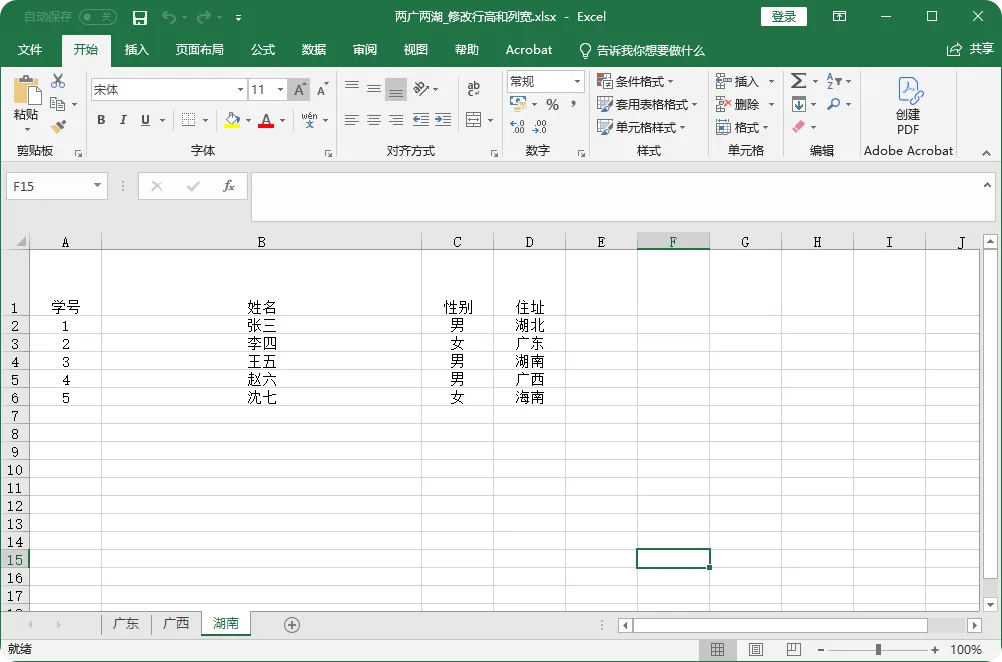Click the zoom slider handle
This screenshot has width=1002, height=662.
878,650
